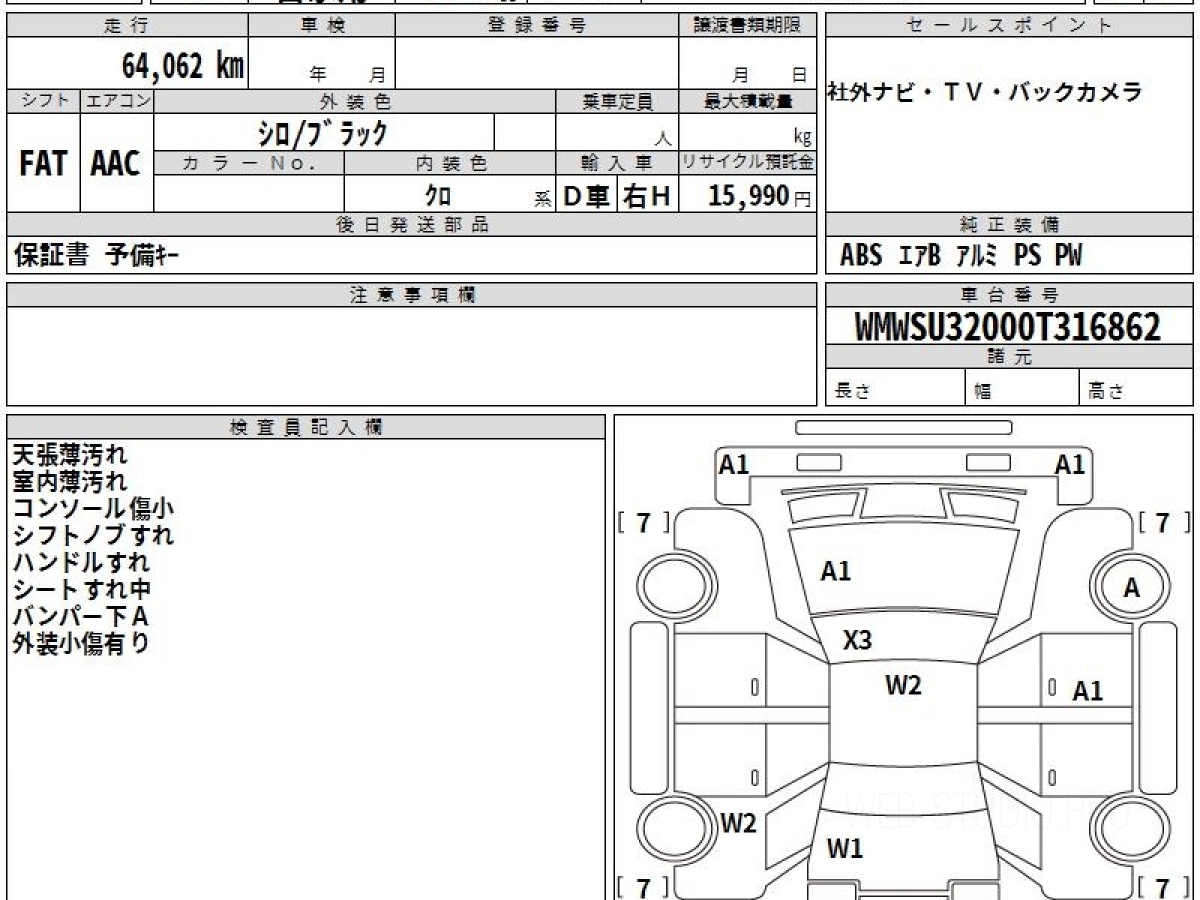The width and height of the screenshot is (1200, 900).
Task: Click the inspector note "室内薄汚れ"
Action: [x=70, y=481]
